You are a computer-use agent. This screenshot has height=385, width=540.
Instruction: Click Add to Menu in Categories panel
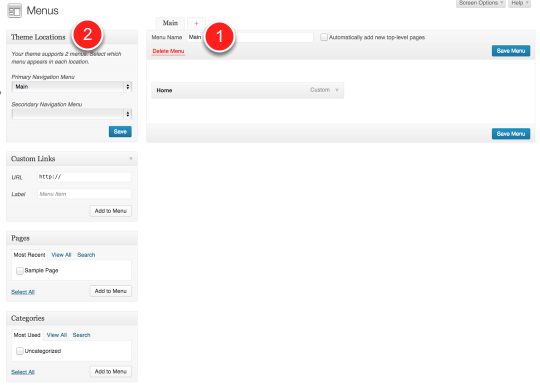tap(111, 371)
